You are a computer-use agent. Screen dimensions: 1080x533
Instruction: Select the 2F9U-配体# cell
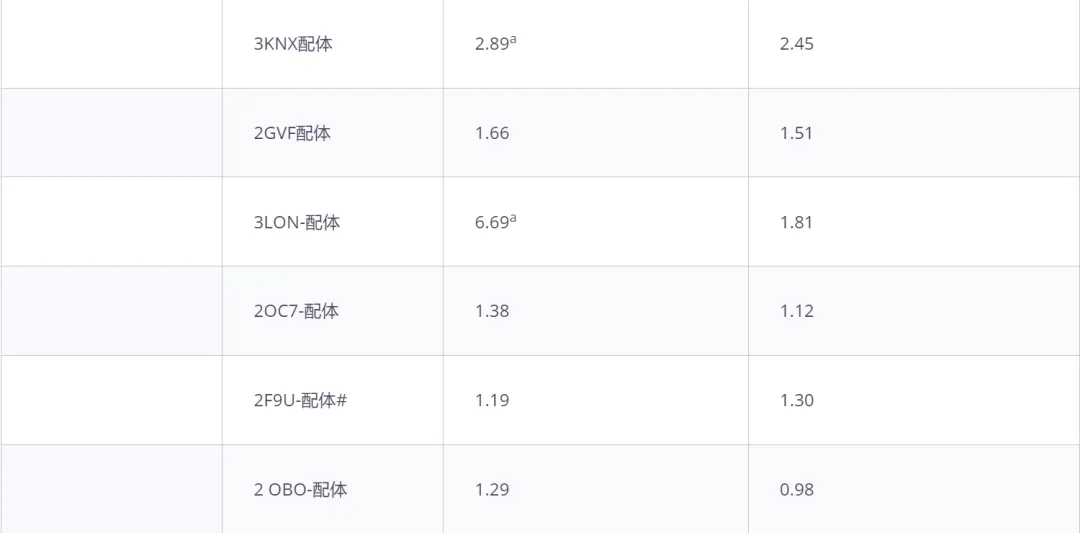click(x=333, y=400)
